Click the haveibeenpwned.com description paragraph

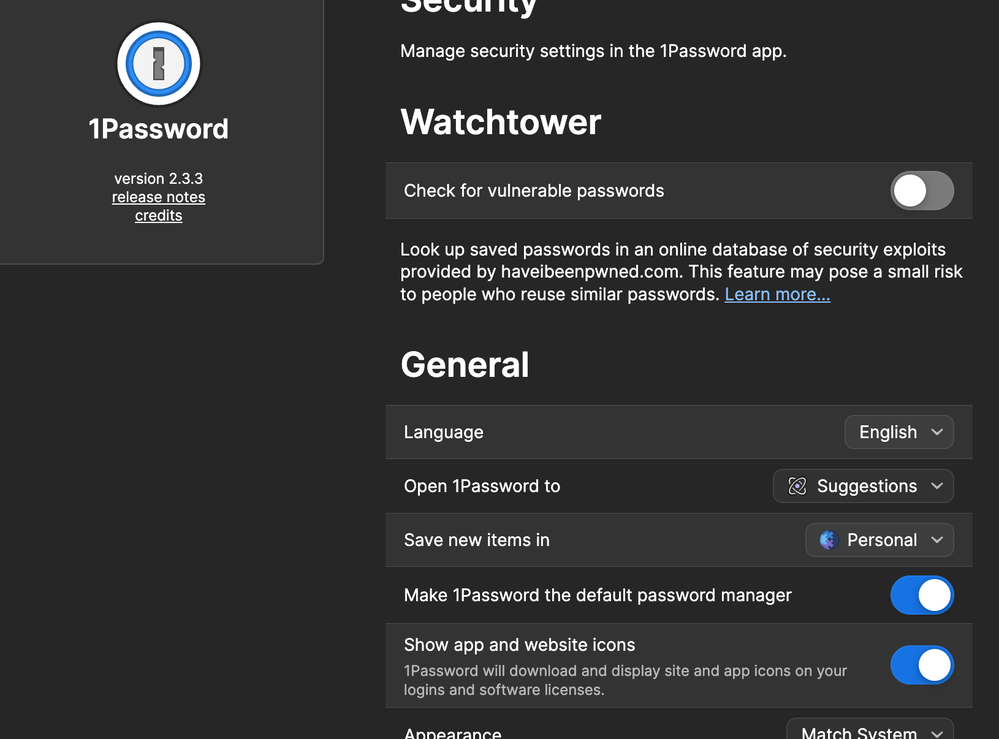680,271
